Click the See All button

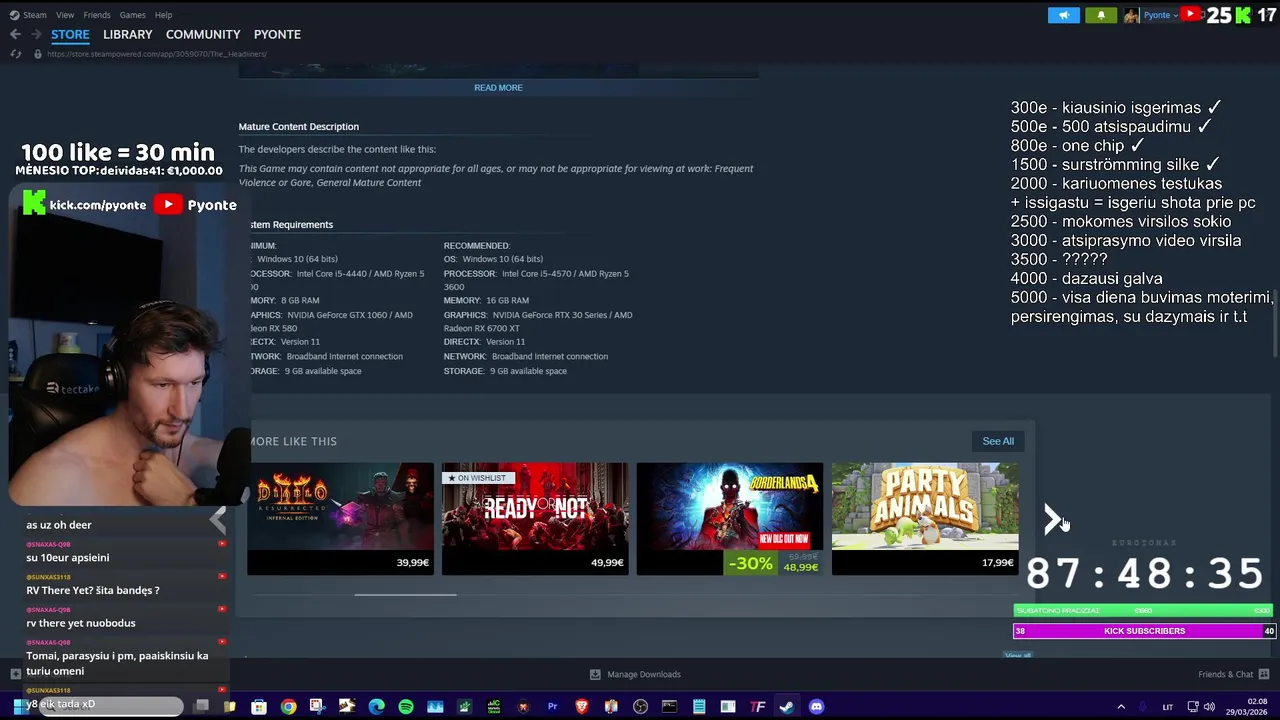998,441
